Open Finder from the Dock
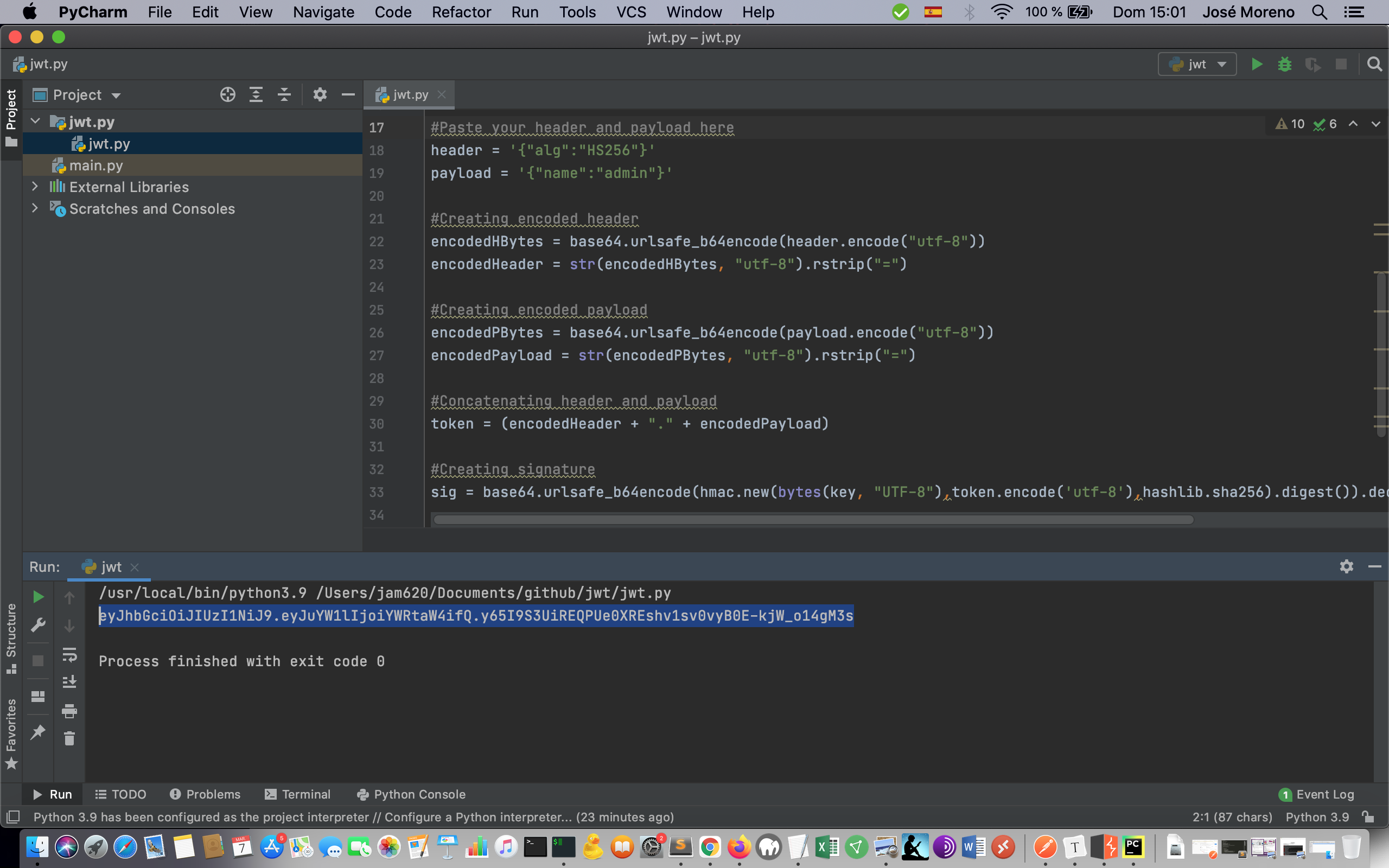Image resolution: width=1389 pixels, height=868 pixels. [38, 847]
